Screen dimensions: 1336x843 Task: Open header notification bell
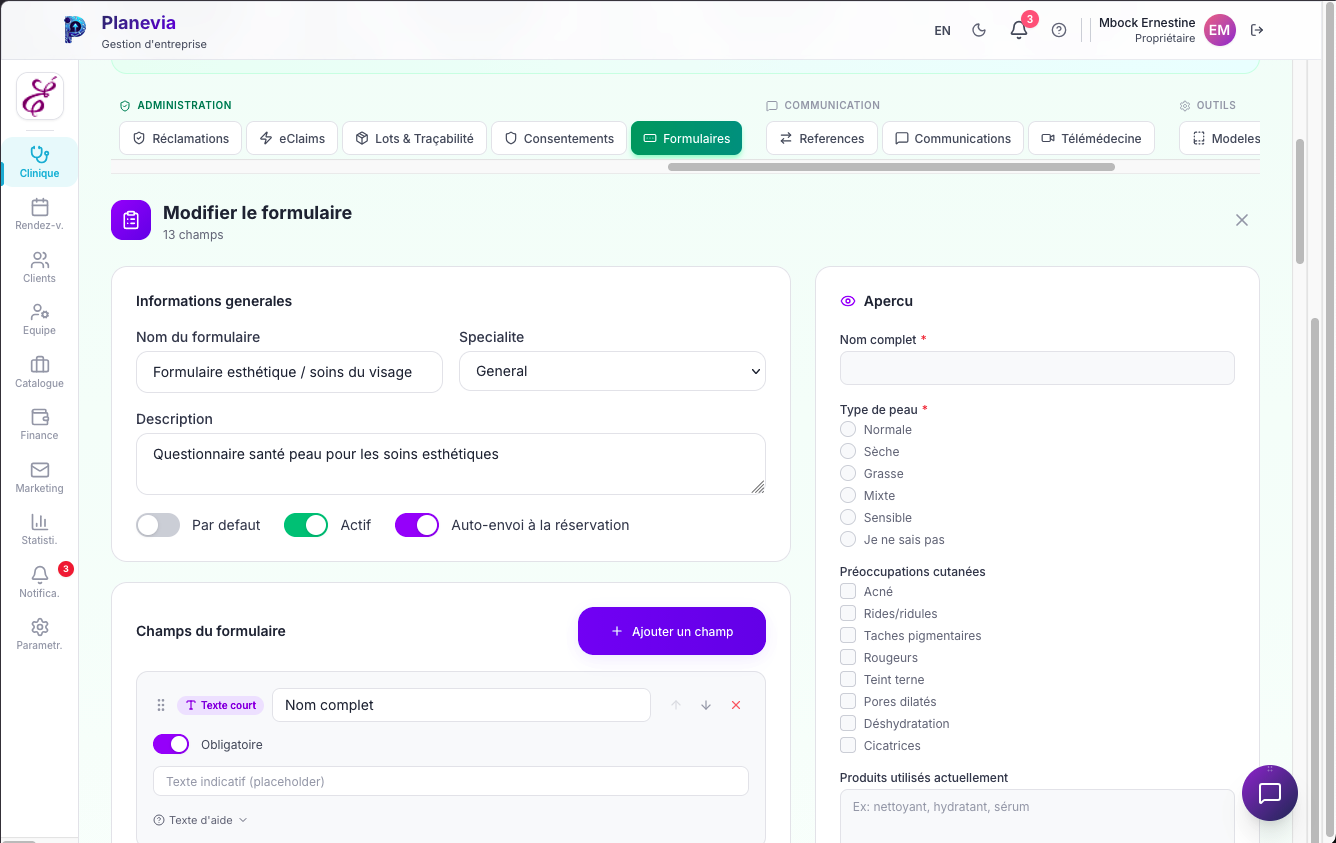coord(1019,30)
